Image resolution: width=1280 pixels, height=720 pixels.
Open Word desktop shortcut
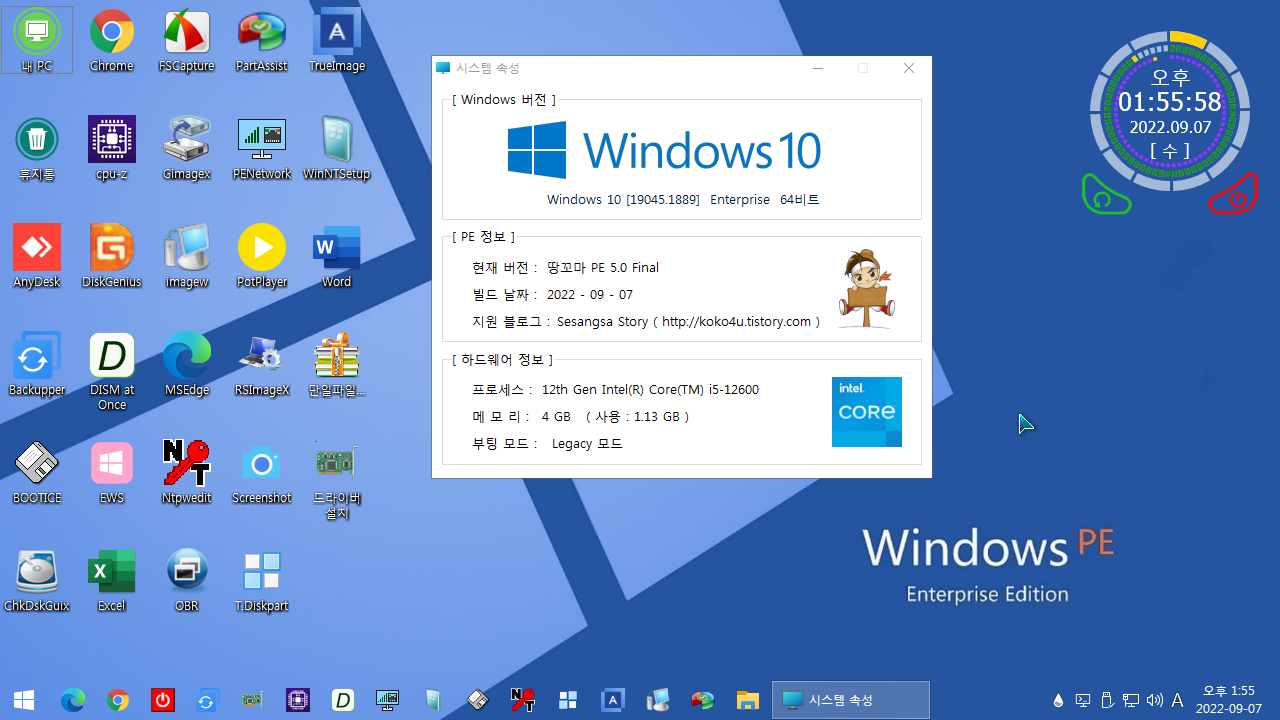point(337,257)
